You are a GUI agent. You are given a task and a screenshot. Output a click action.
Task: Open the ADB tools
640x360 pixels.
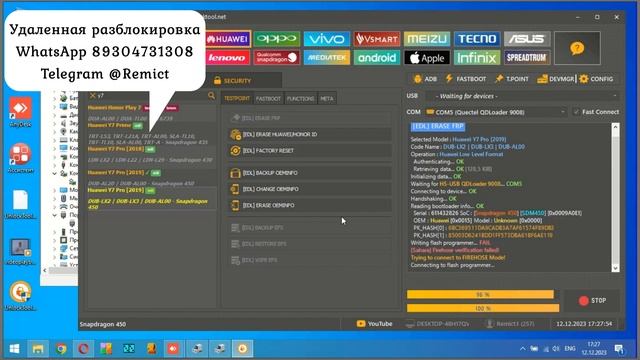click(x=425, y=79)
